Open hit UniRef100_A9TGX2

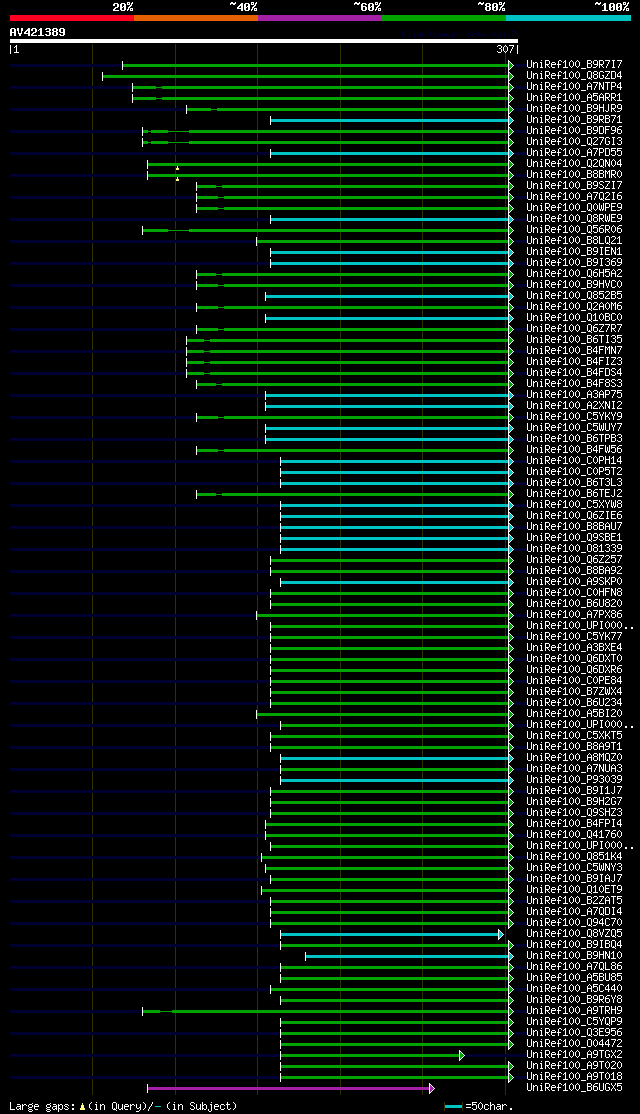[x=574, y=1055]
